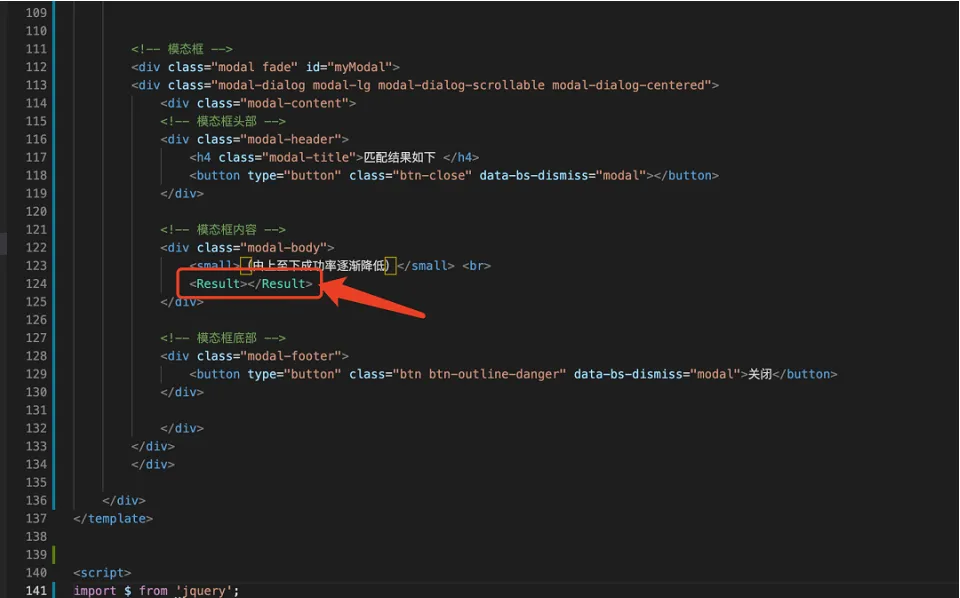960x598 pixels.
Task: Click the modal-dialog-centered class name
Action: [628, 85]
